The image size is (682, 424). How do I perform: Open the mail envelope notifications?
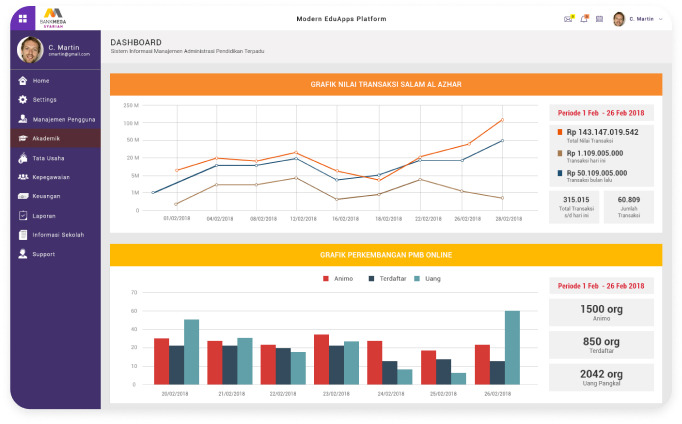[569, 19]
